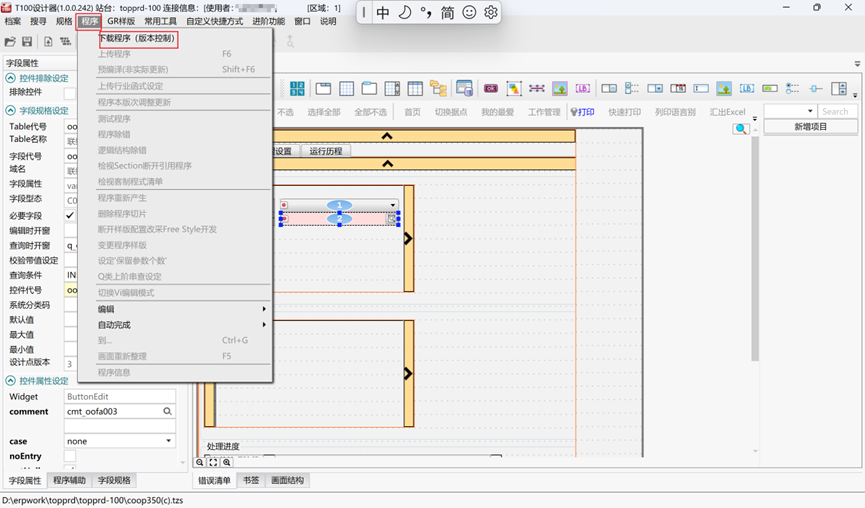Toggle the IME half-moon width mode

[404, 12]
